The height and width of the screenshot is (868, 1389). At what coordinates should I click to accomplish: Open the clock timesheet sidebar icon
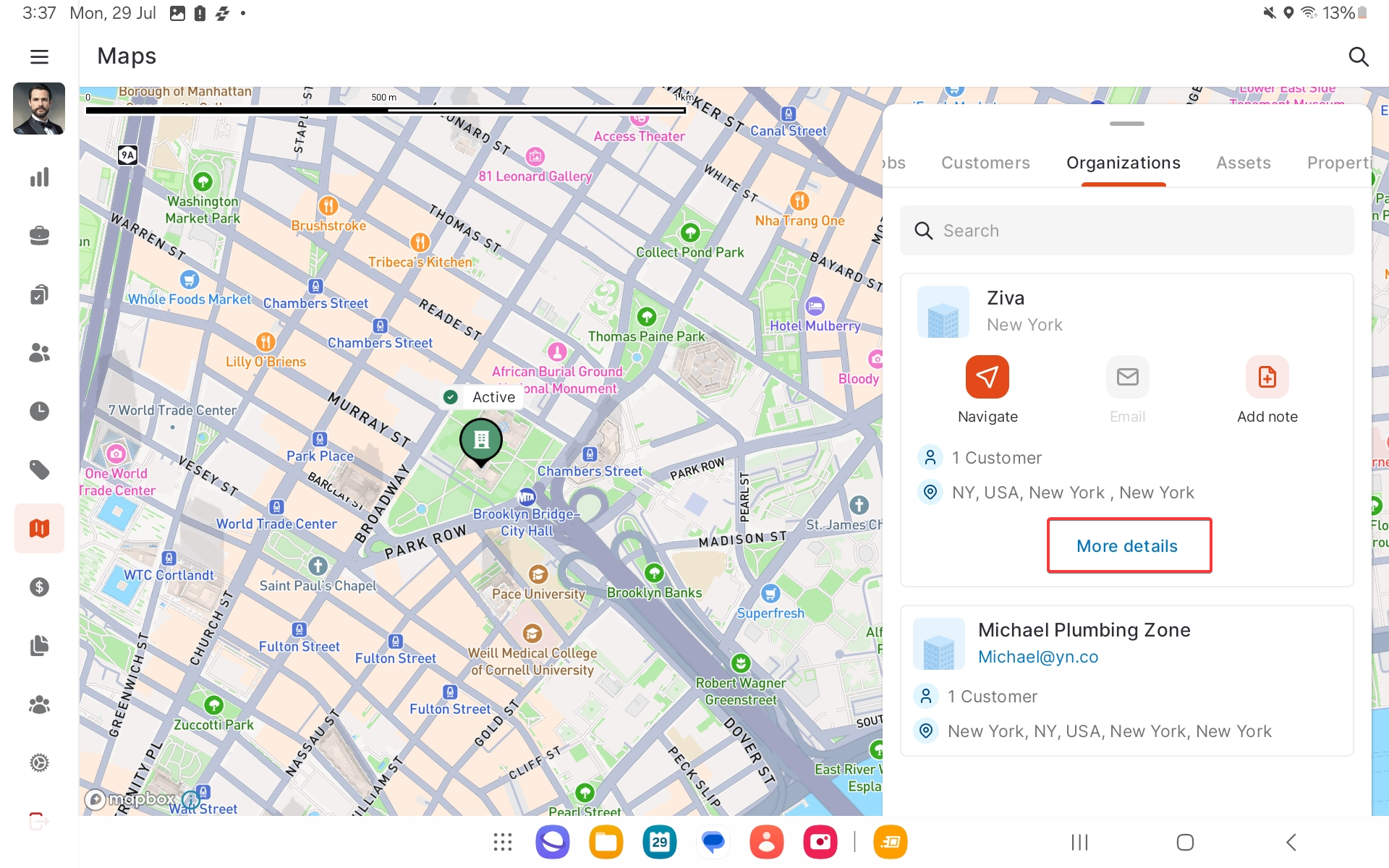39,411
